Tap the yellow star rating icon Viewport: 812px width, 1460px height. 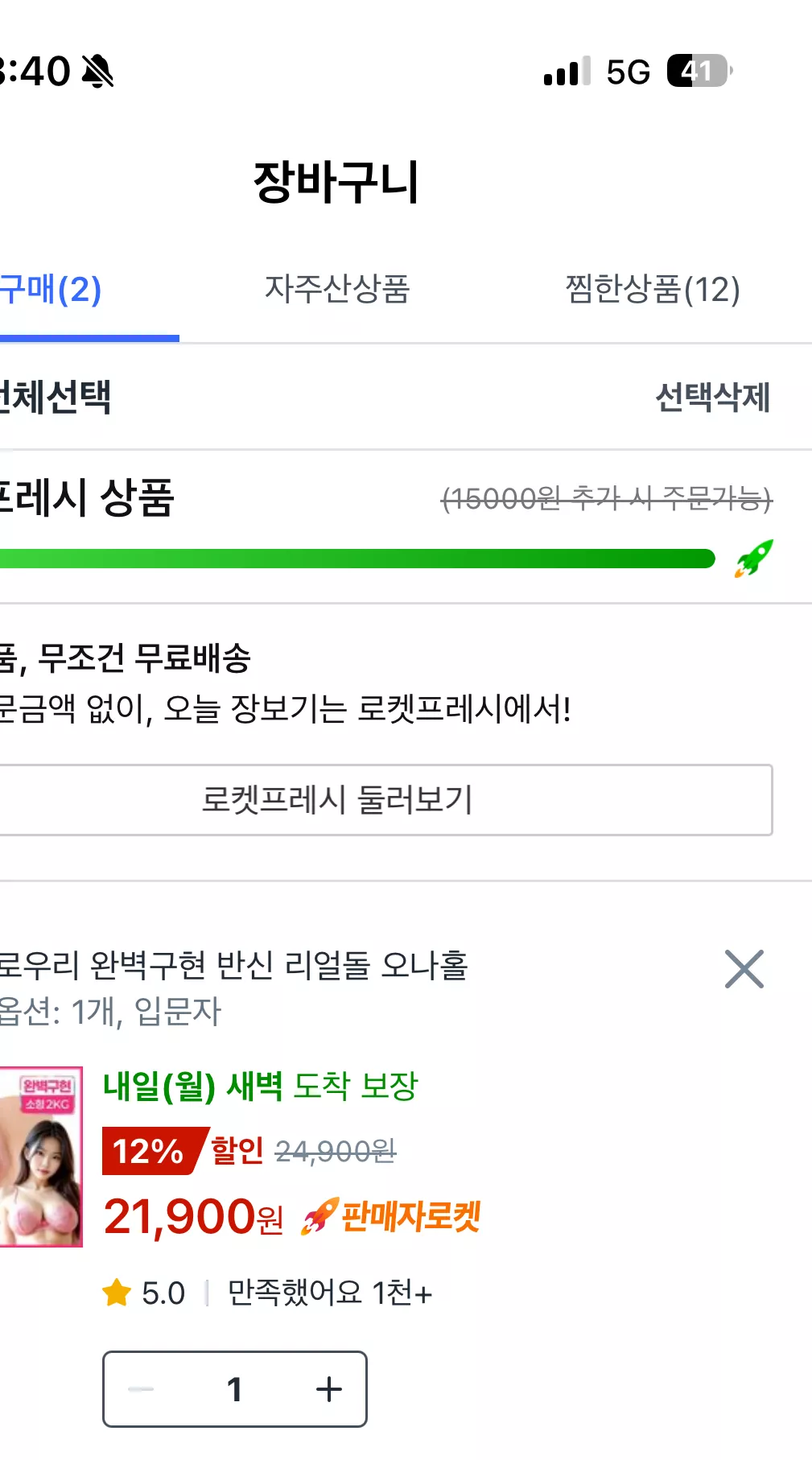[x=117, y=1293]
